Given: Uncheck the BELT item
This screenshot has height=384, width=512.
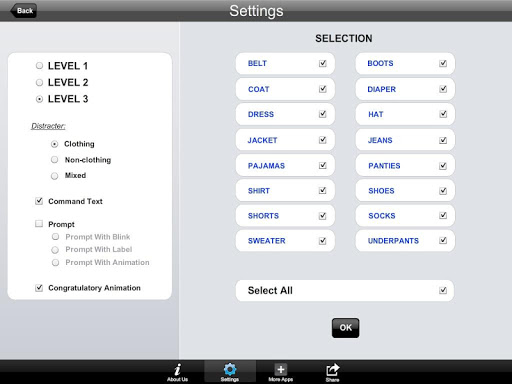Looking at the screenshot, I should tap(322, 63).
